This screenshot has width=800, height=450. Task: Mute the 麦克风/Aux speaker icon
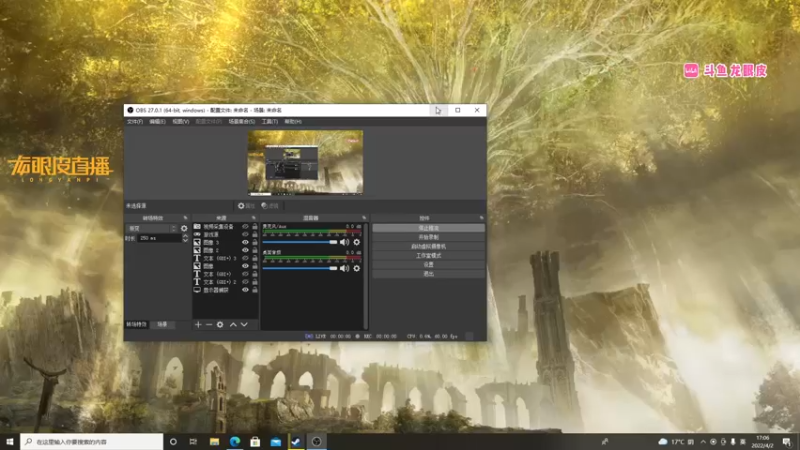pyautogui.click(x=344, y=242)
